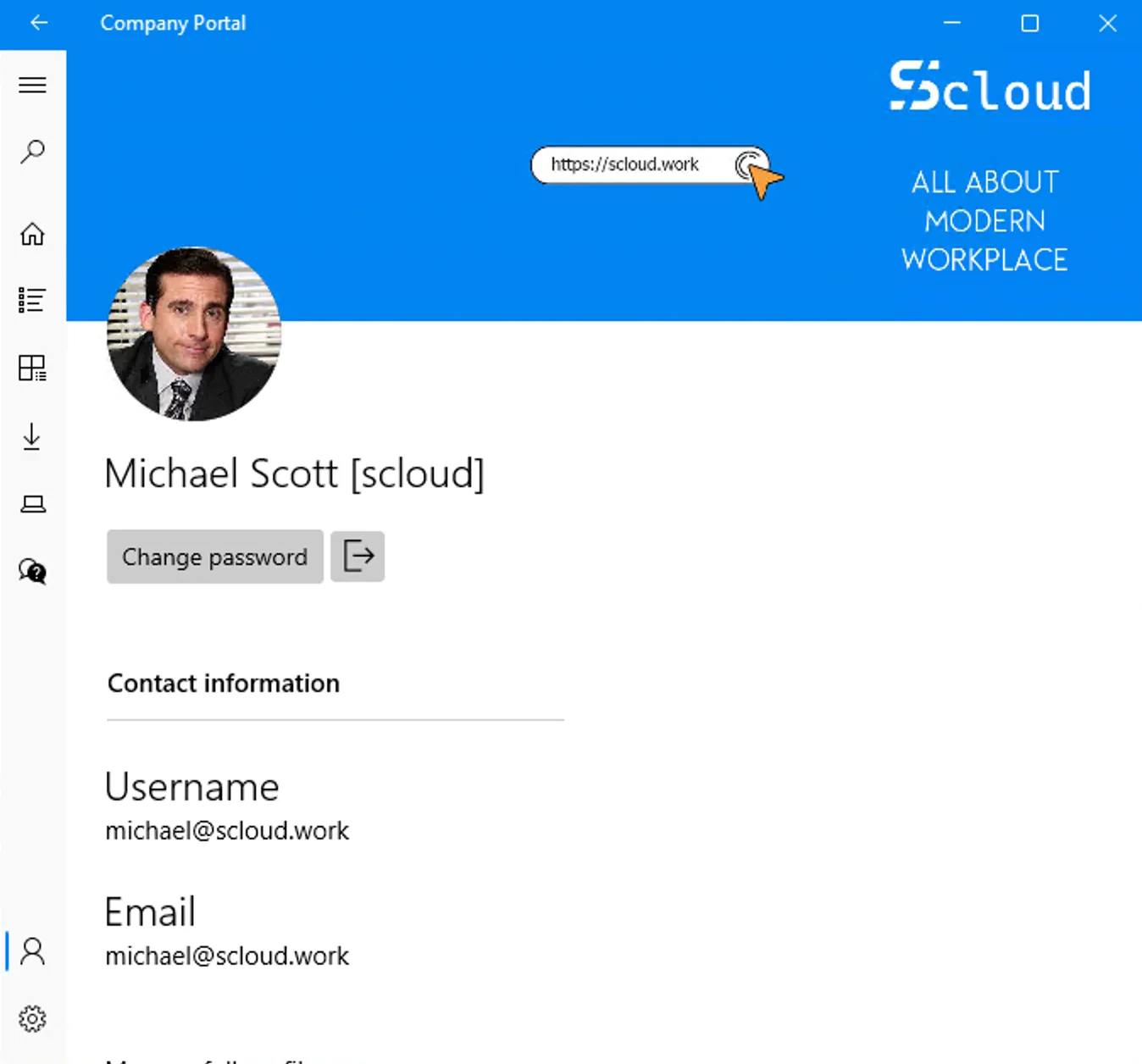Sign out using the exit arrow button
The width and height of the screenshot is (1142, 1064).
[x=358, y=557]
